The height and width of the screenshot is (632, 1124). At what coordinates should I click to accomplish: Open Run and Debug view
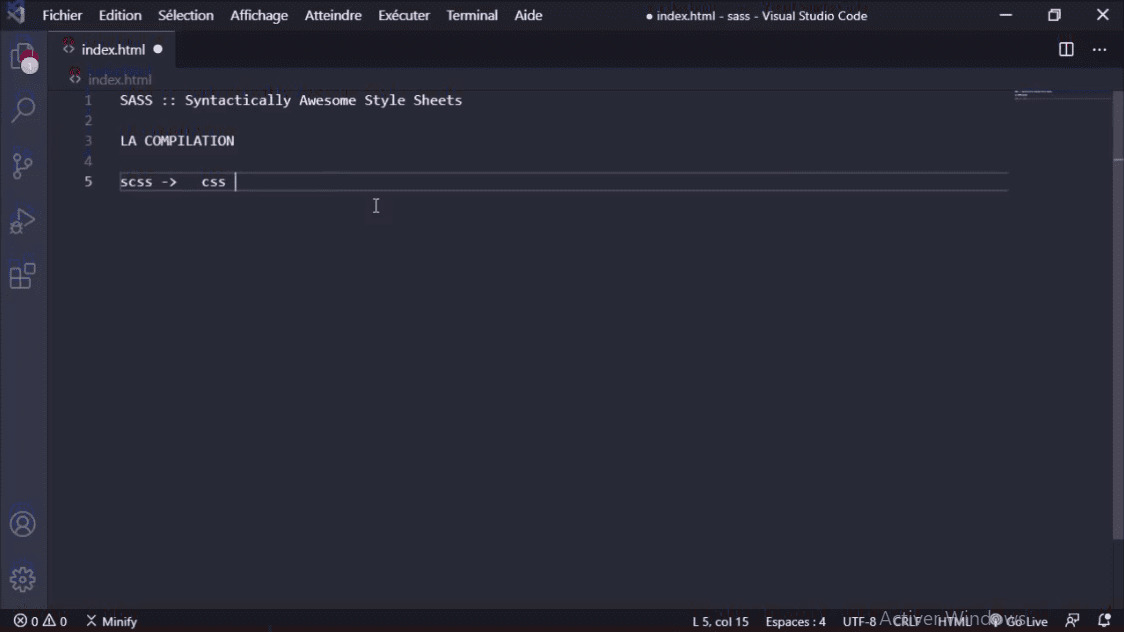(23, 221)
